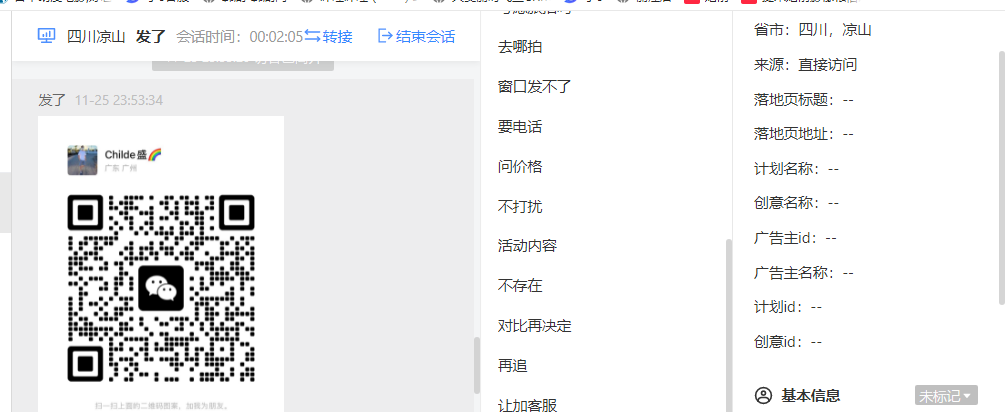Select quick reply 去哪拍
This screenshot has width=1005, height=412.
(x=520, y=47)
